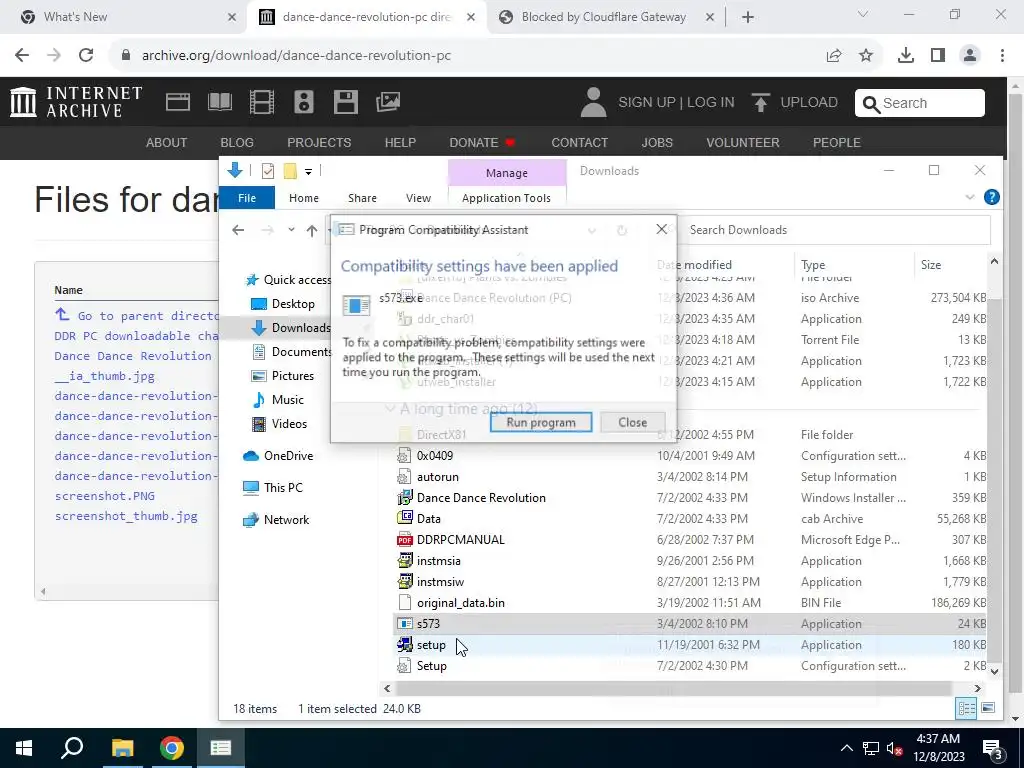Open Chrome tab search dropdown
This screenshot has width=1024, height=768.
point(863,14)
